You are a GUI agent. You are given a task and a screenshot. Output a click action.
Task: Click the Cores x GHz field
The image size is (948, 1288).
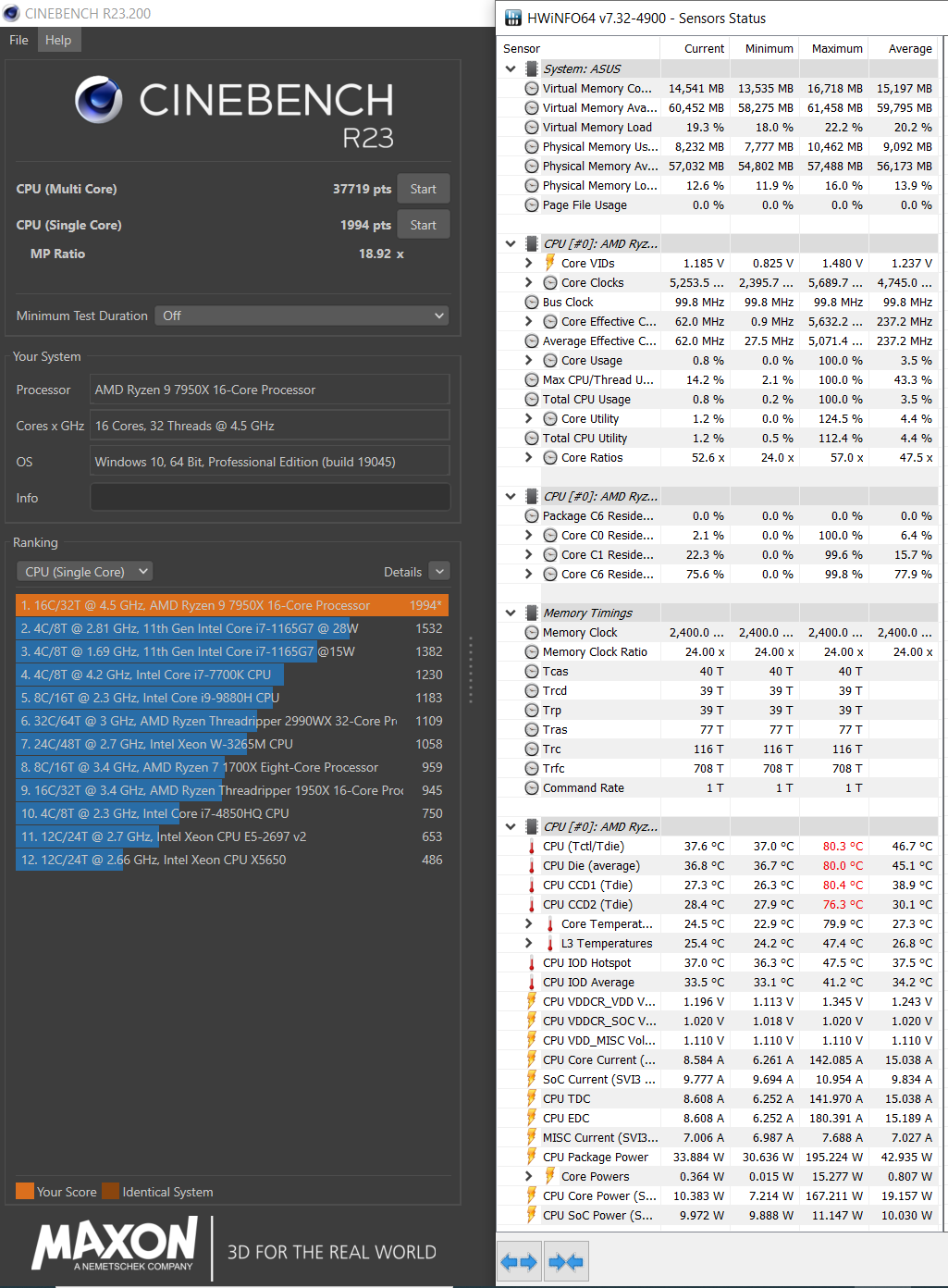[270, 426]
